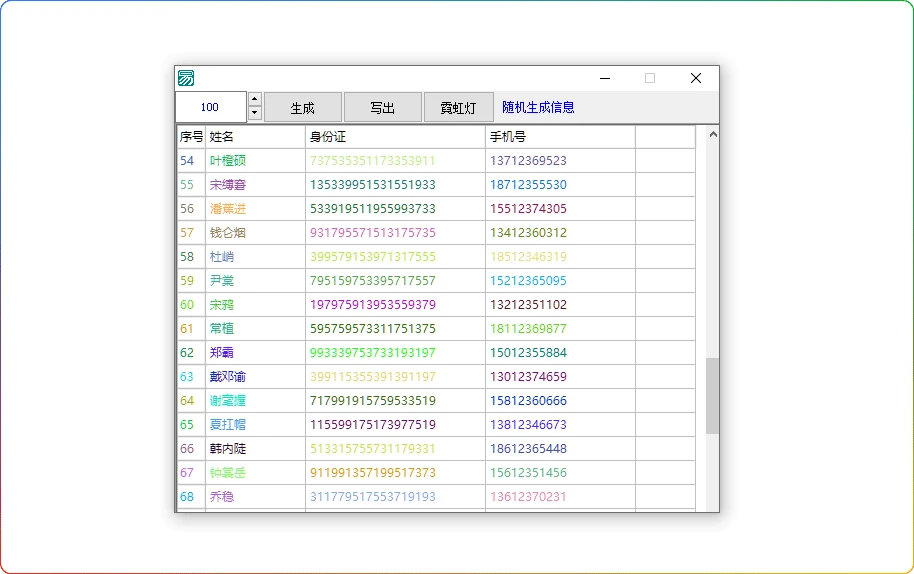Click the 序号 column header

[x=191, y=137]
